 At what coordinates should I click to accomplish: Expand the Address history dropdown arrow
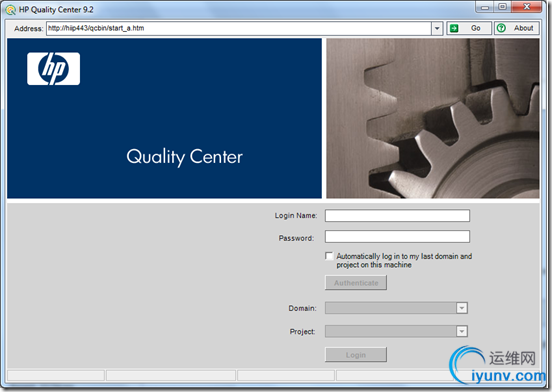437,28
